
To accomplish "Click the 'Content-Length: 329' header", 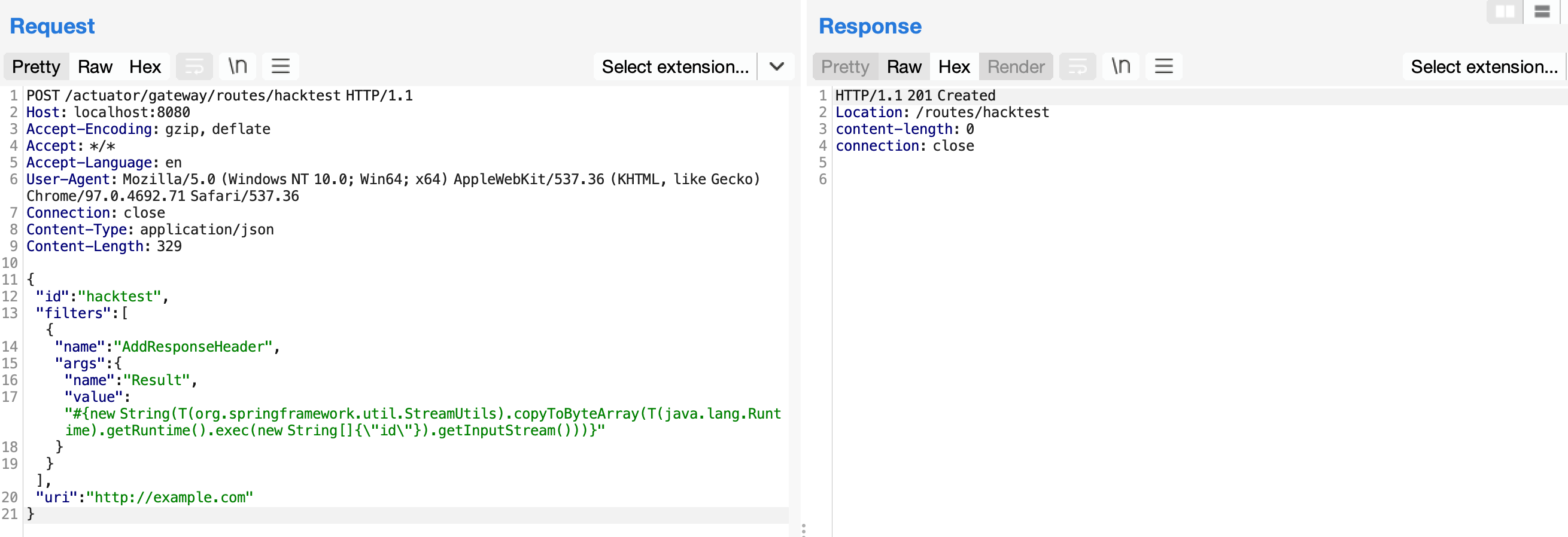I will 104,246.
